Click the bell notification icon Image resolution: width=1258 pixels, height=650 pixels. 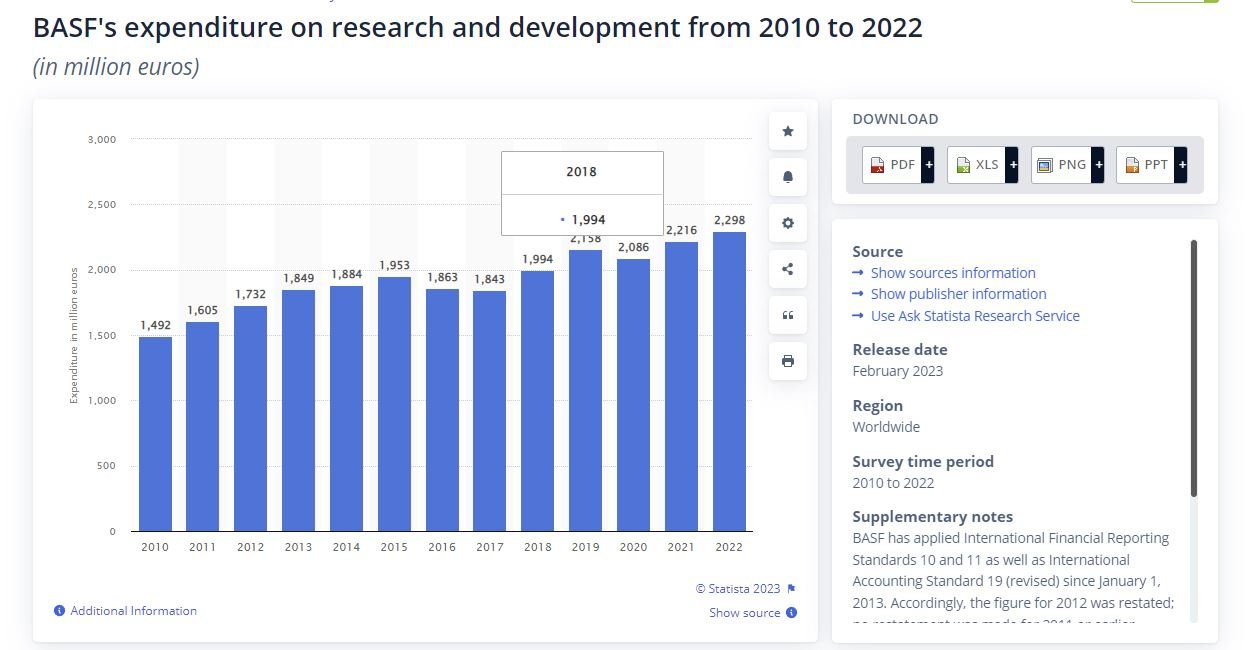tap(787, 177)
